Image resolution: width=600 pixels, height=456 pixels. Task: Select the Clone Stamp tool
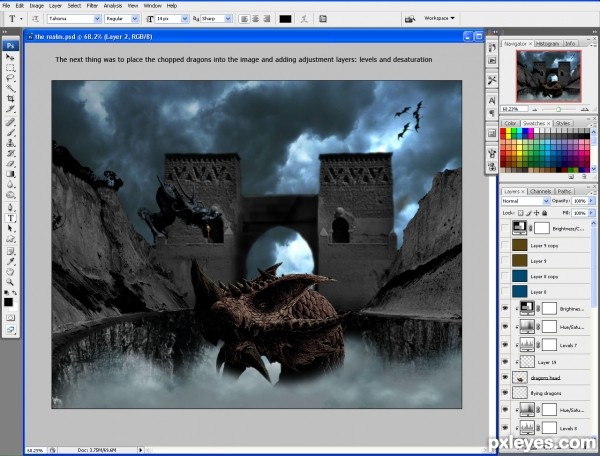pos(10,143)
